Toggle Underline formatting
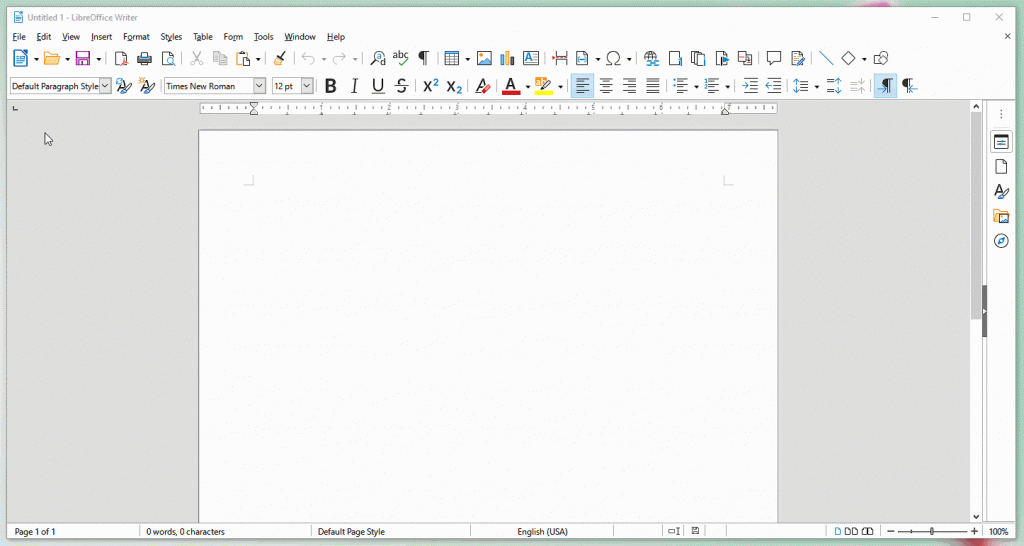The width and height of the screenshot is (1024, 546). [x=377, y=86]
